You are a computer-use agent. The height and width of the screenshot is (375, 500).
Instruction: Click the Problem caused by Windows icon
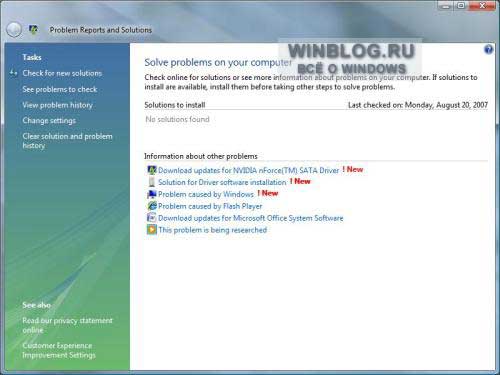click(x=152, y=194)
